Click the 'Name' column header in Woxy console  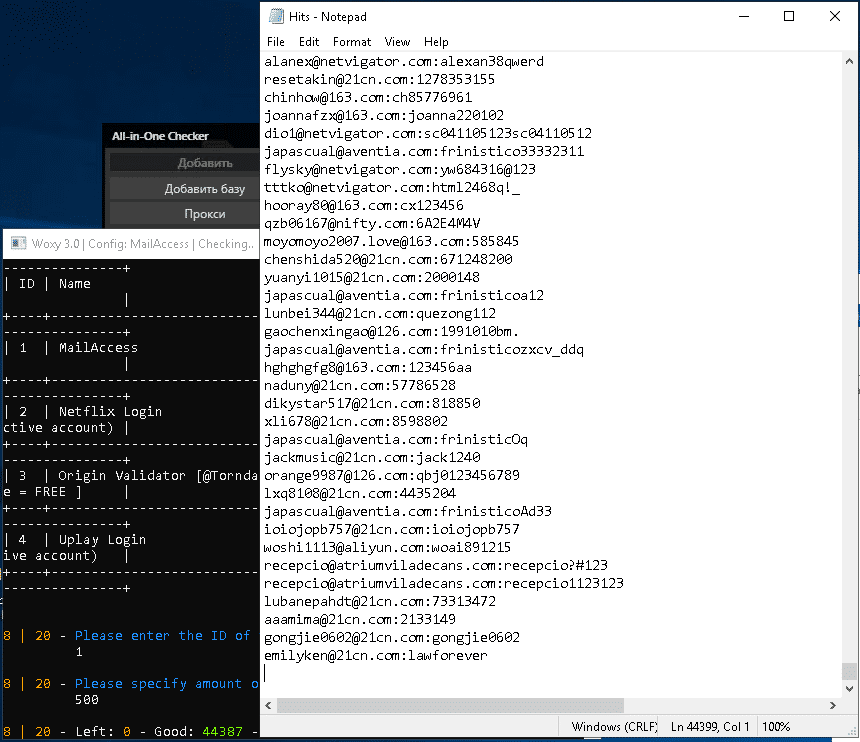(75, 284)
